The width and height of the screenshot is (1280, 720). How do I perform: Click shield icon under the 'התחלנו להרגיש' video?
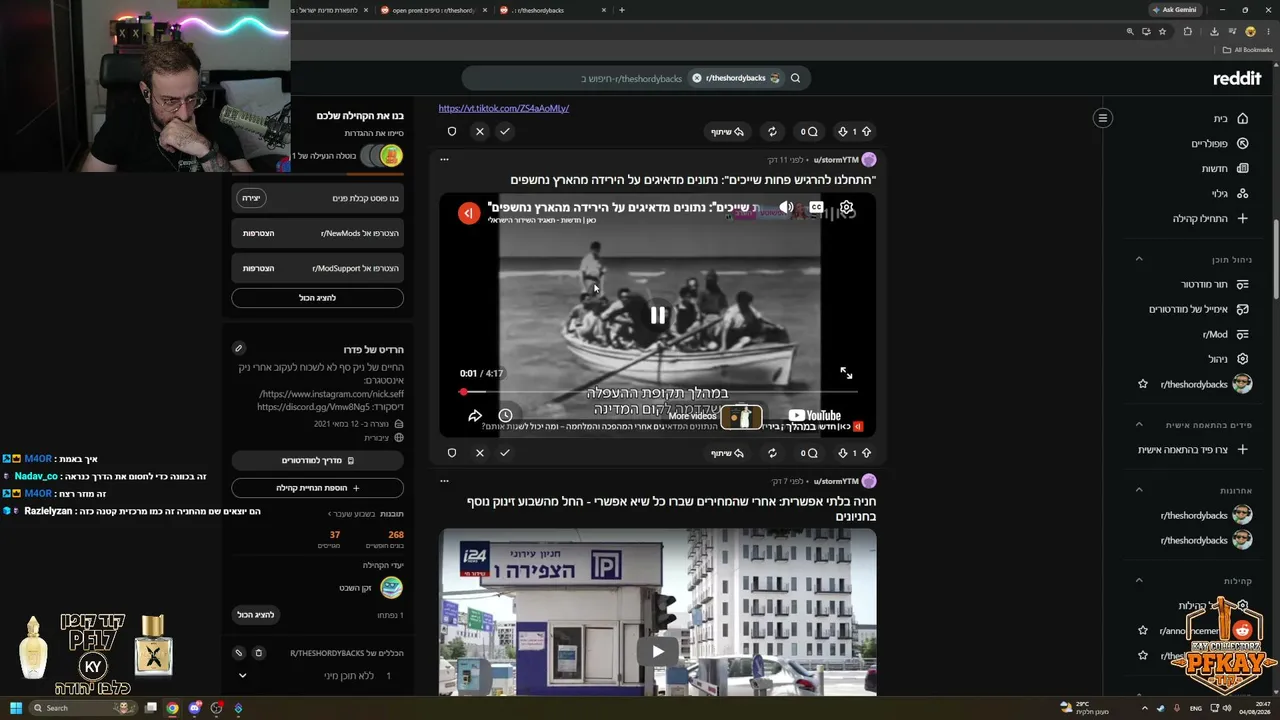[452, 453]
